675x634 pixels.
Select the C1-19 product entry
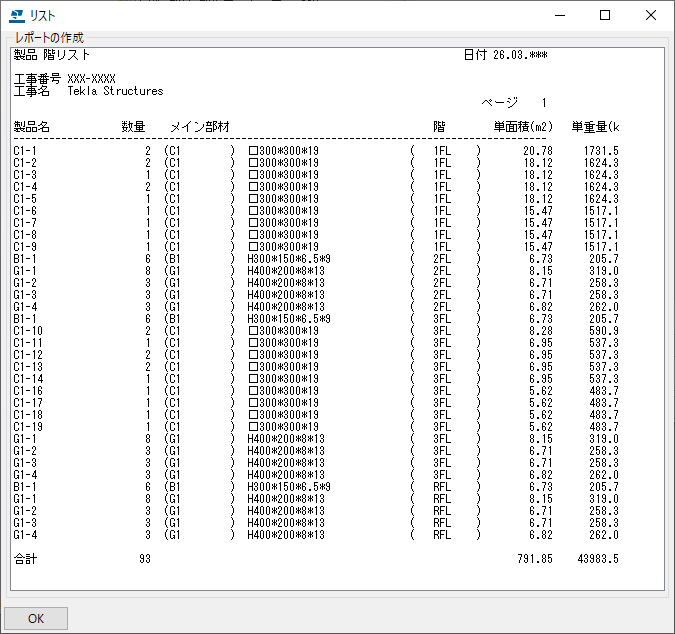28,427
